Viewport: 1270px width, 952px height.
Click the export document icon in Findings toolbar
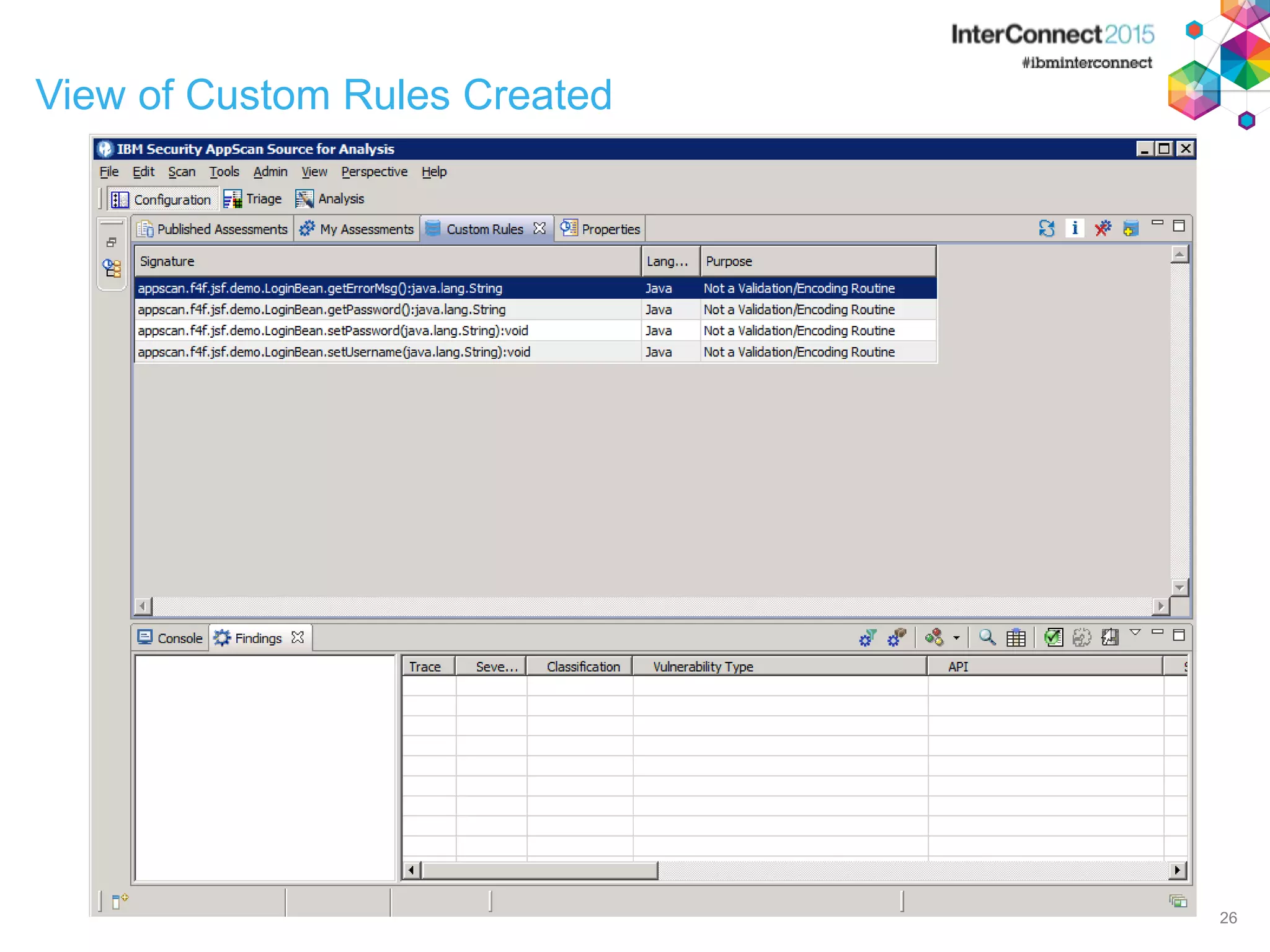(x=1110, y=637)
